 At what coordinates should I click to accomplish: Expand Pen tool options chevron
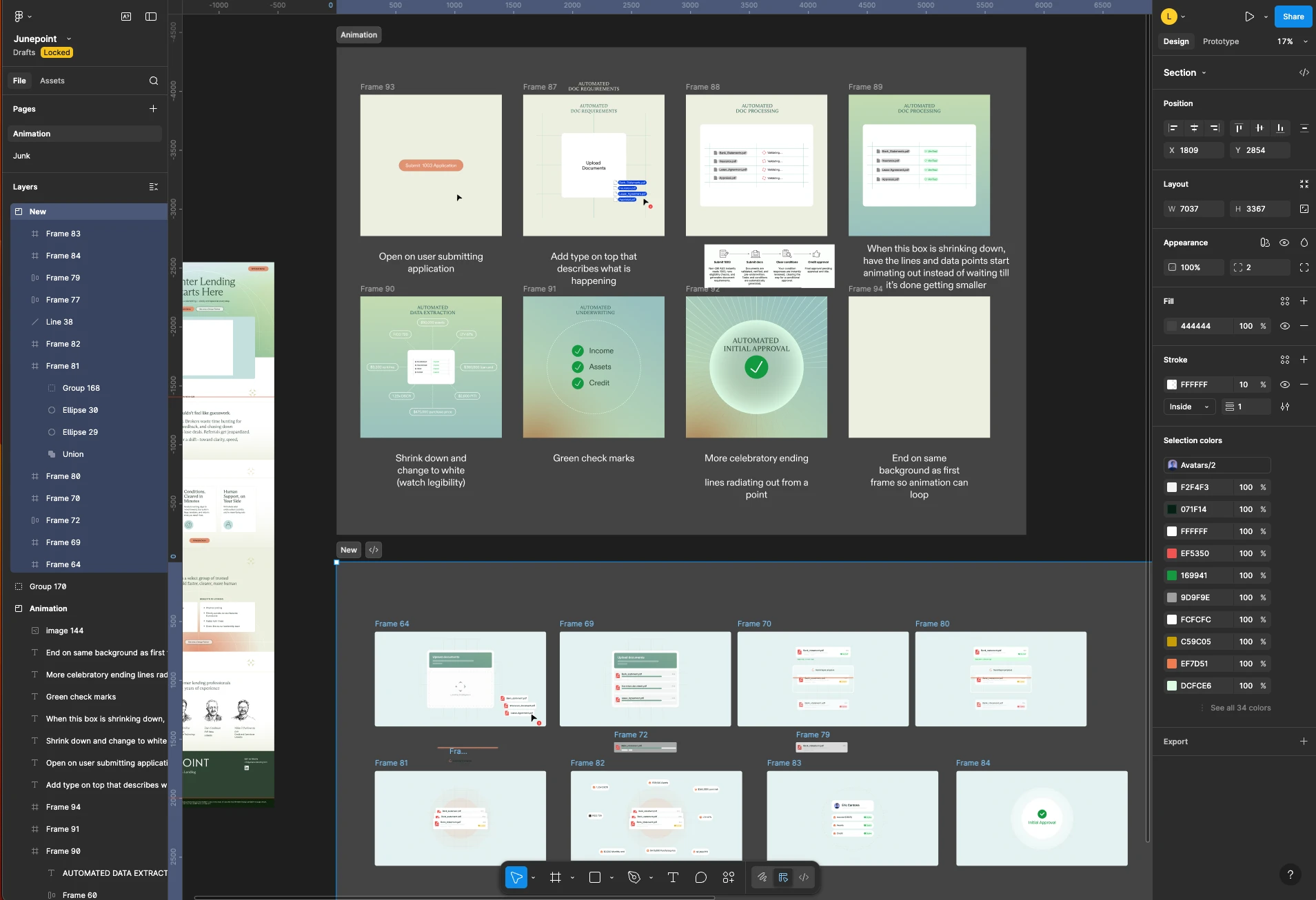click(x=651, y=878)
